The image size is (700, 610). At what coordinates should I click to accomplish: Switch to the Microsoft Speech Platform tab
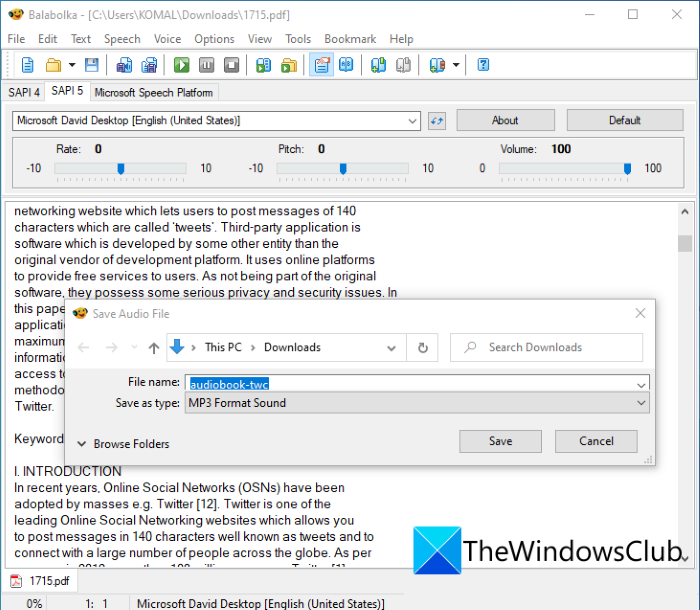click(153, 93)
